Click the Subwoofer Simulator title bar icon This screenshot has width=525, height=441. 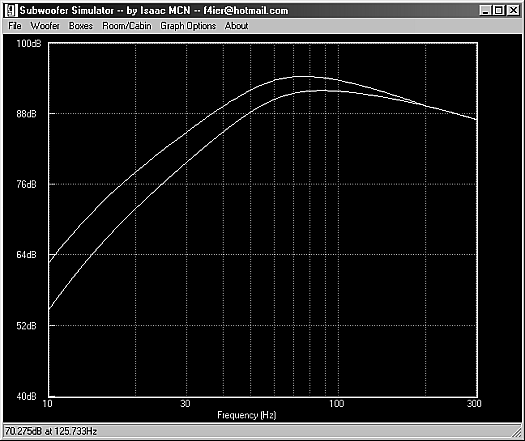click(x=11, y=11)
